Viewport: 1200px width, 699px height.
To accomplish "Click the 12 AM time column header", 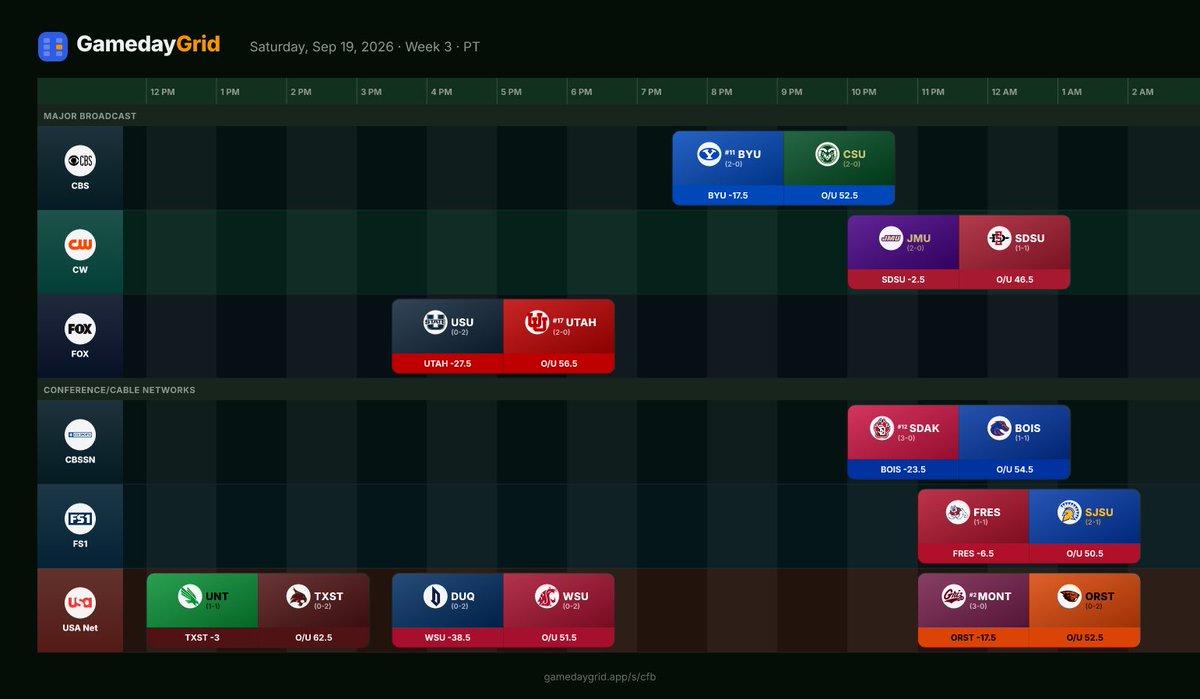I will [1004, 92].
